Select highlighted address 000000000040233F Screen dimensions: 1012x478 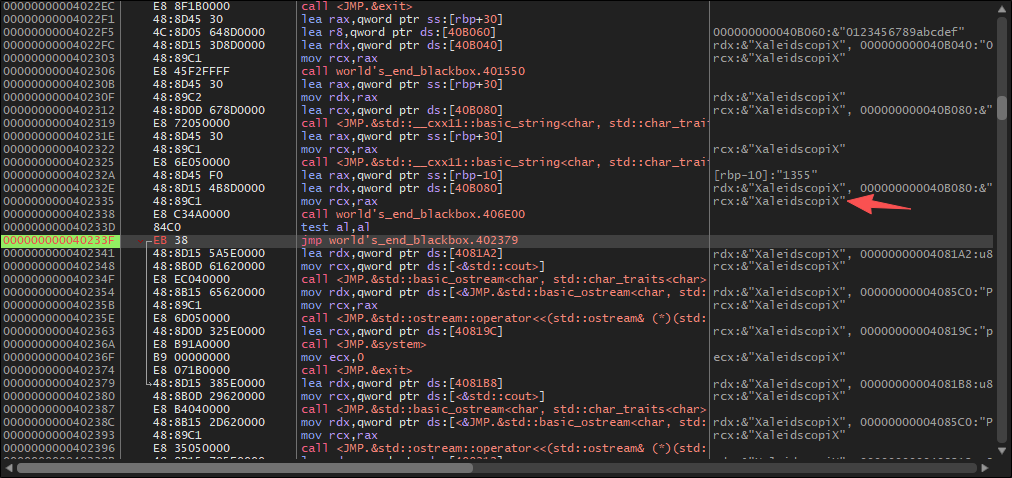pos(59,241)
